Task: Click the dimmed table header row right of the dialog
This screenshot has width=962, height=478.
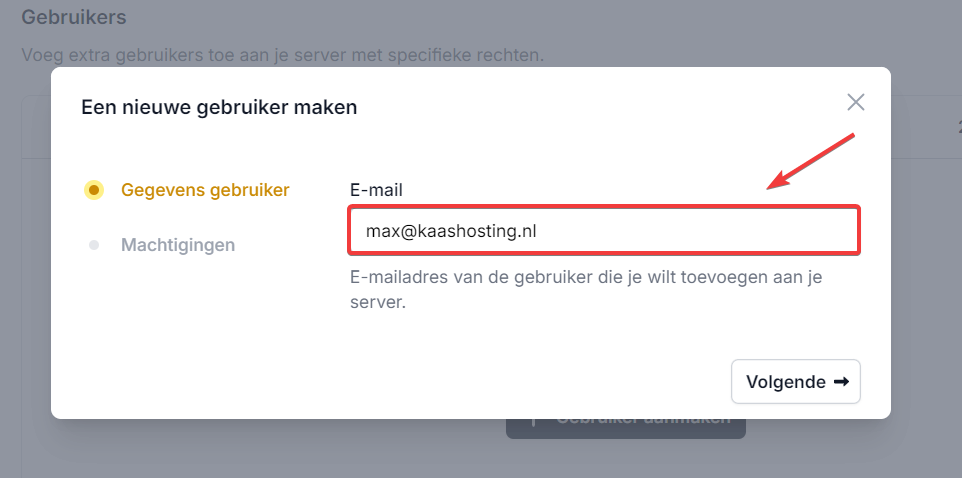Action: pos(925,128)
